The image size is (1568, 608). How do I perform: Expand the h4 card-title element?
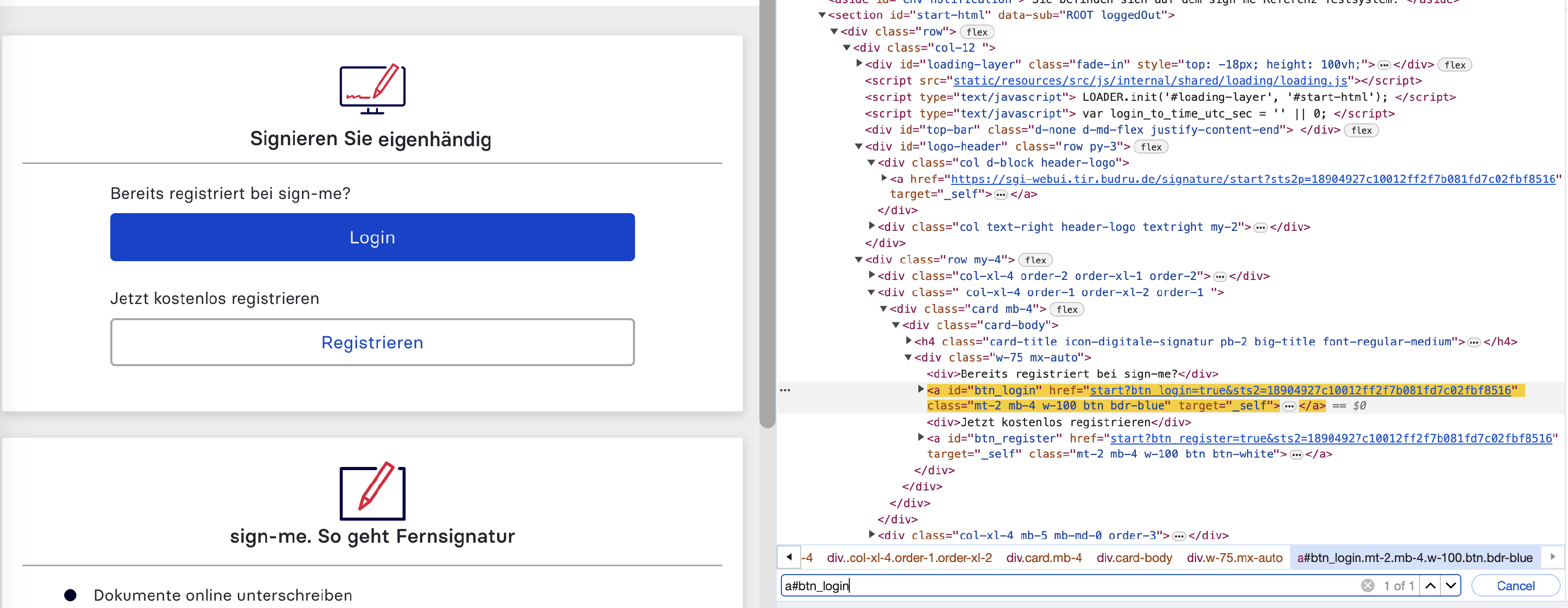[908, 341]
